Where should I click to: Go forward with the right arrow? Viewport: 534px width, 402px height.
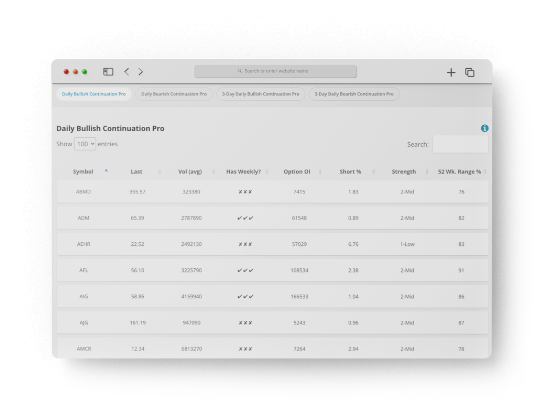(x=141, y=72)
